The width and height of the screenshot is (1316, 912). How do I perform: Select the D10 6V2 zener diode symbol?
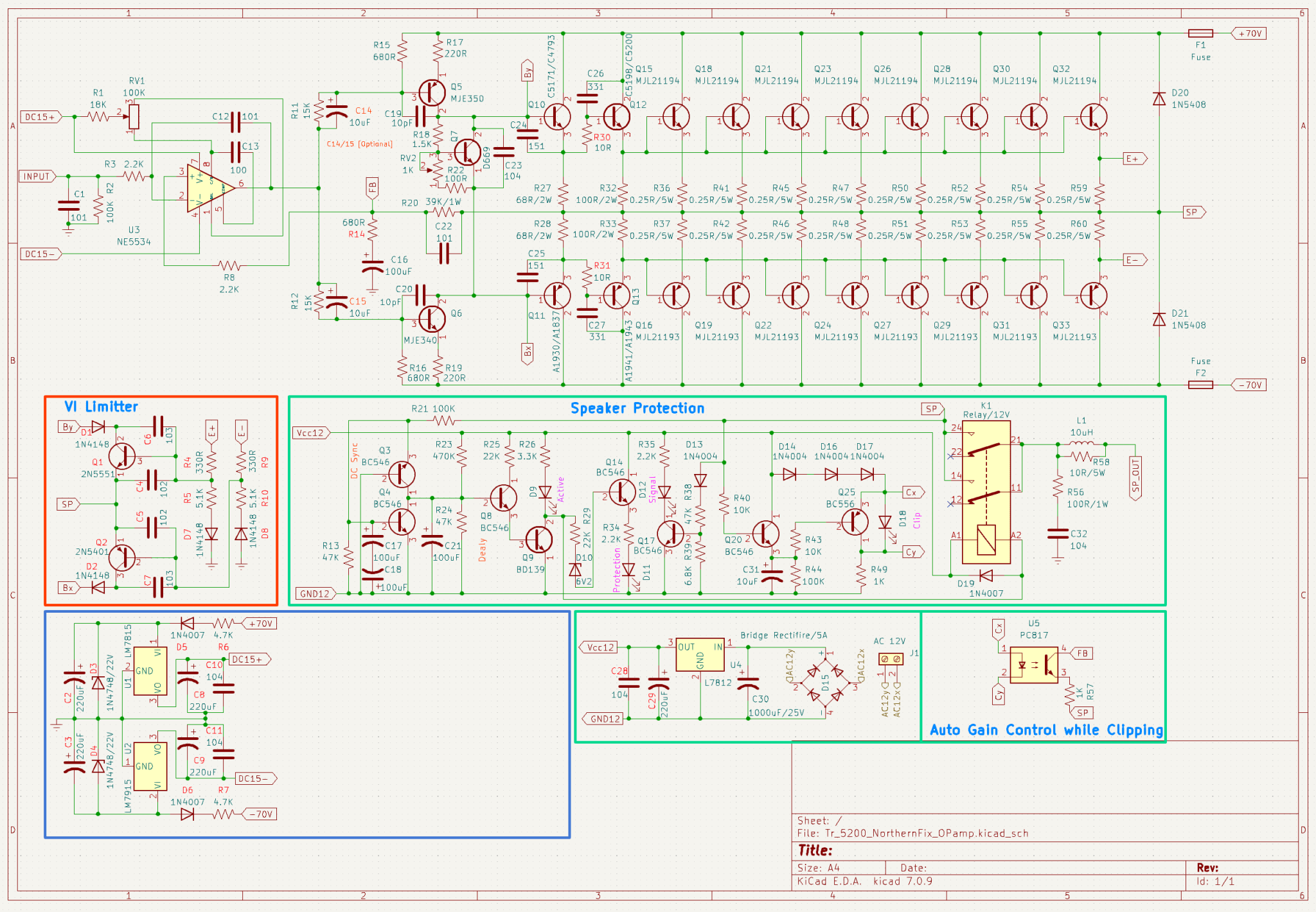click(x=575, y=570)
